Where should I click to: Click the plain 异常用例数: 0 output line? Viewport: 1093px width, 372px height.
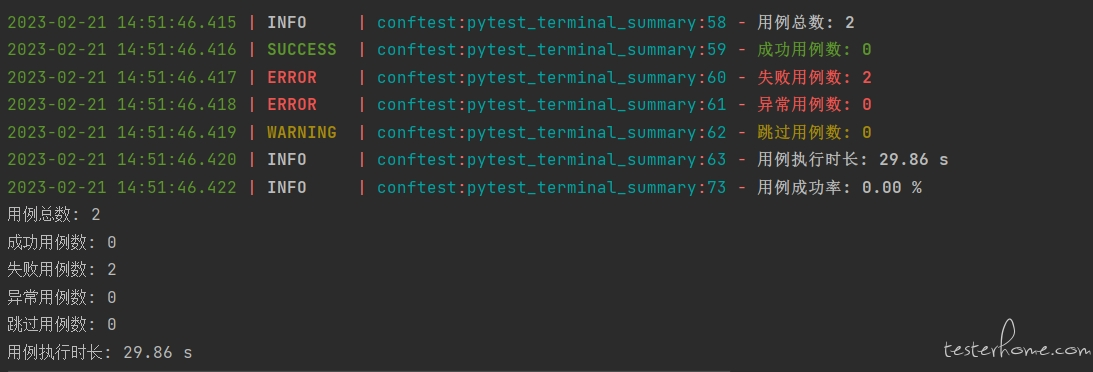point(61,297)
